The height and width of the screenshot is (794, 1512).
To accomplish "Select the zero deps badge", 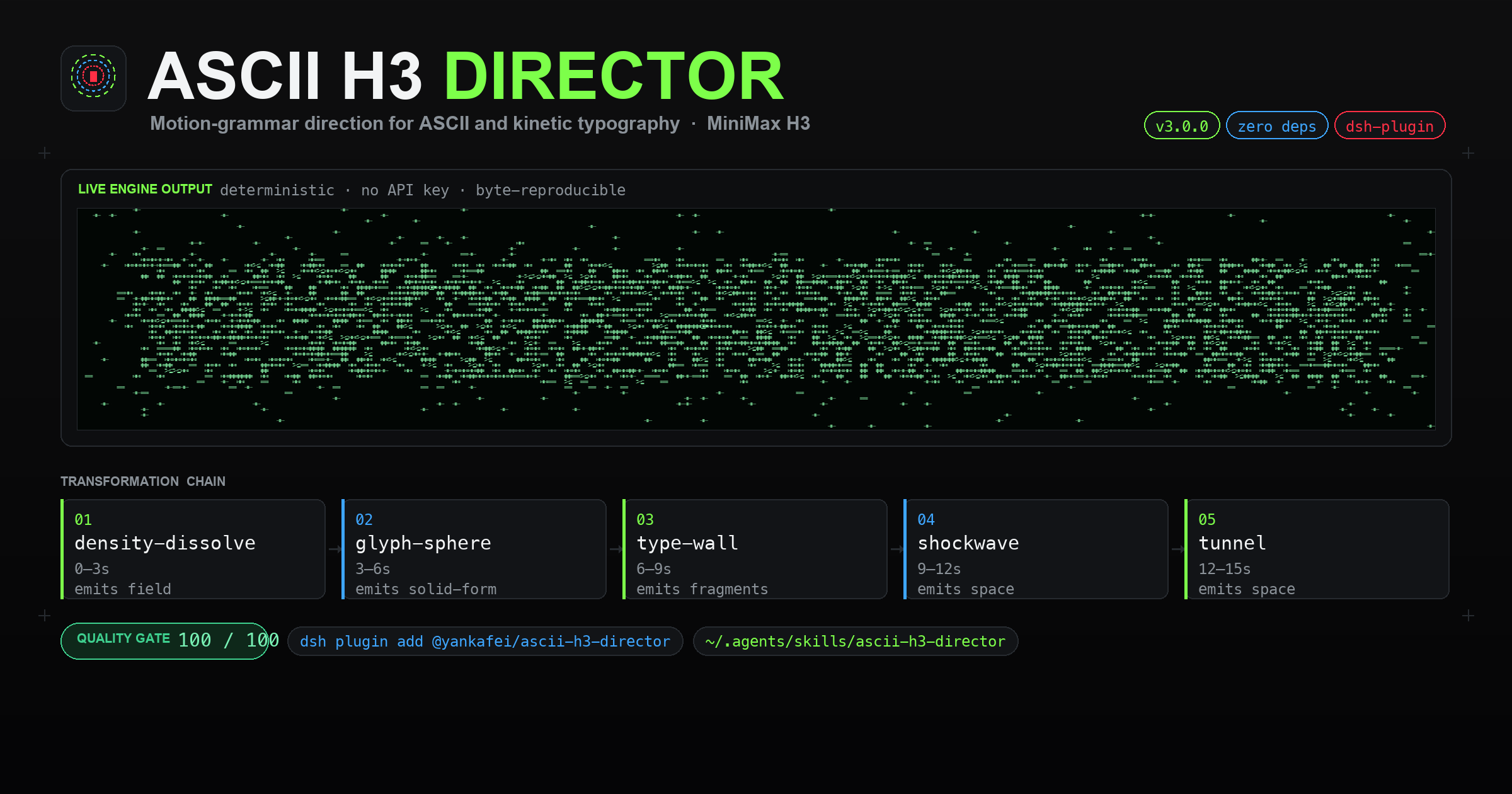I will [1277, 125].
